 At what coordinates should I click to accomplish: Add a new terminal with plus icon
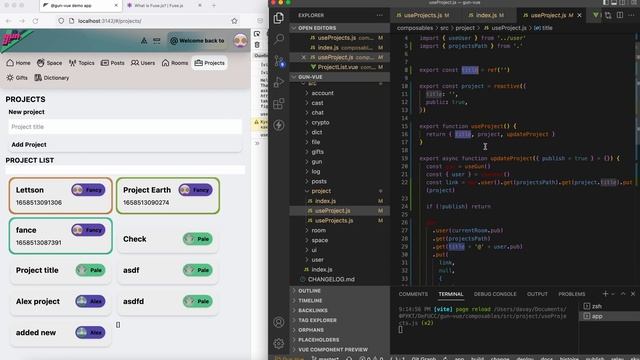pos(605,293)
